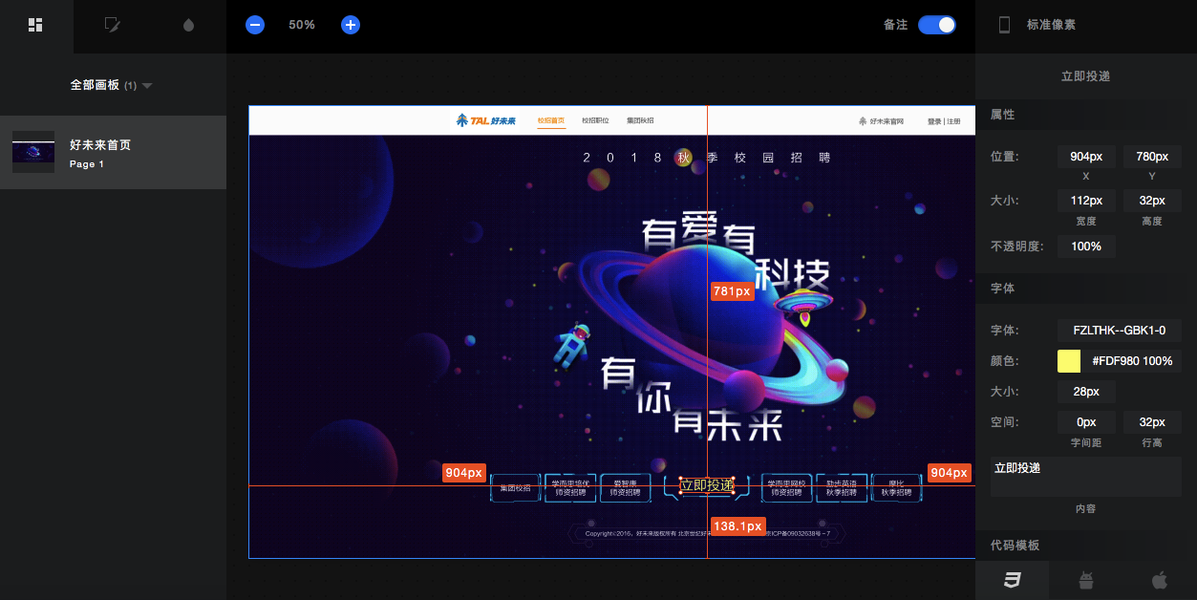This screenshot has height=600, width=1197.
Task: Select the 有爱有科技 slogan text
Action: [734, 250]
